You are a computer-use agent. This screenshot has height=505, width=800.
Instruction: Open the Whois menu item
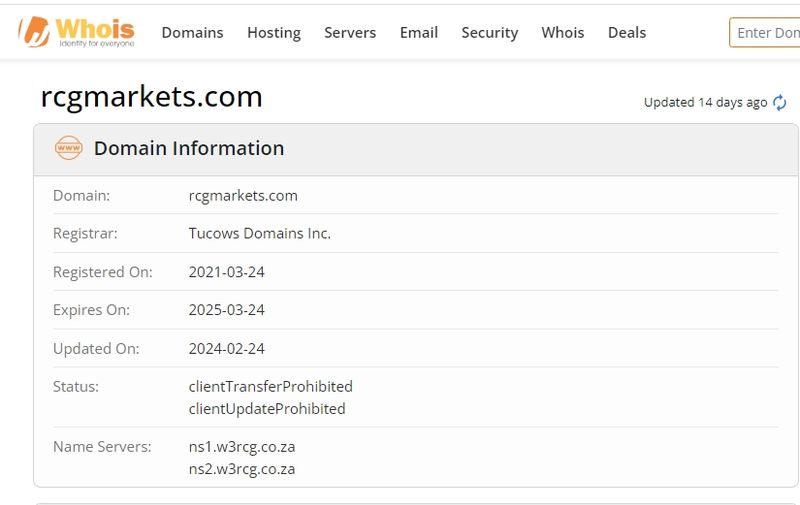pyautogui.click(x=563, y=33)
